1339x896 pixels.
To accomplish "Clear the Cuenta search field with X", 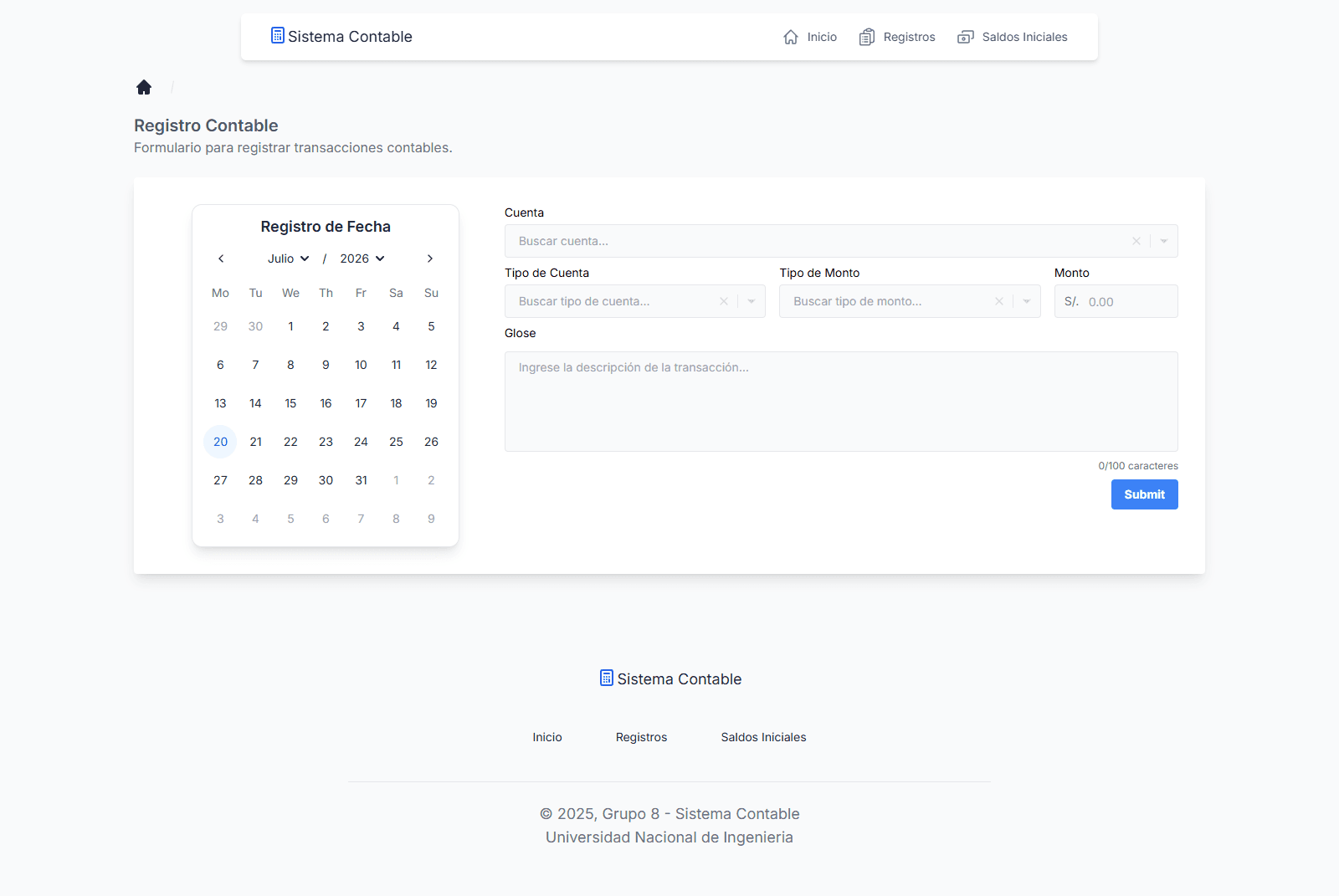I will 1136,241.
